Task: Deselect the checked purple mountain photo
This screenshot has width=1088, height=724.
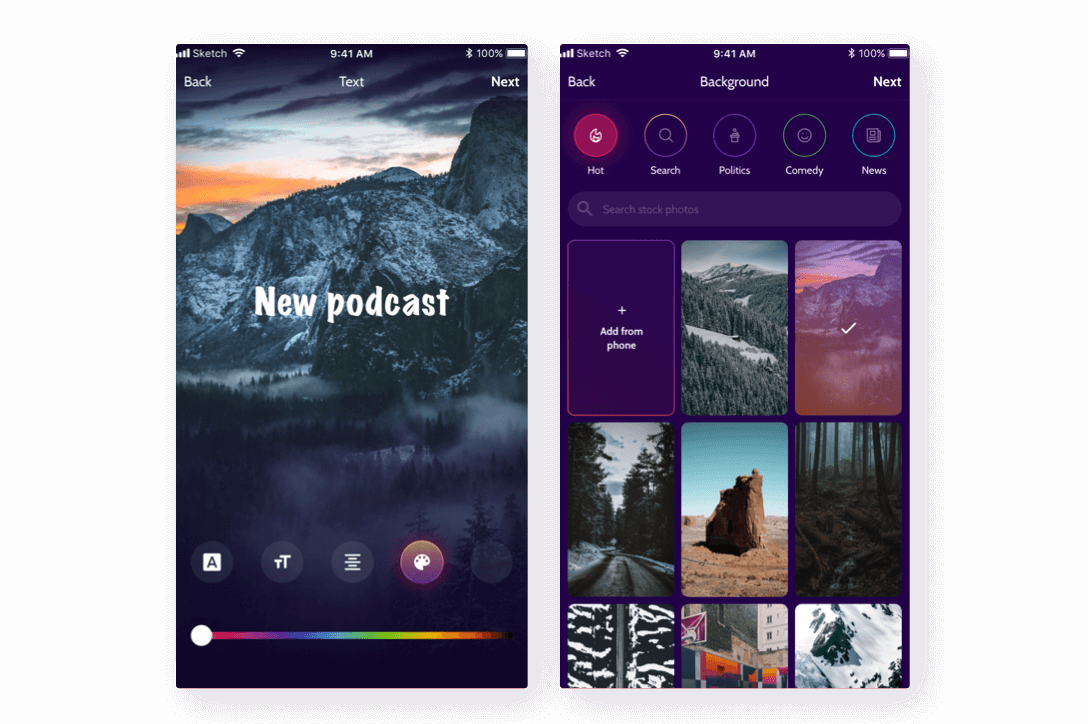Action: [x=848, y=328]
